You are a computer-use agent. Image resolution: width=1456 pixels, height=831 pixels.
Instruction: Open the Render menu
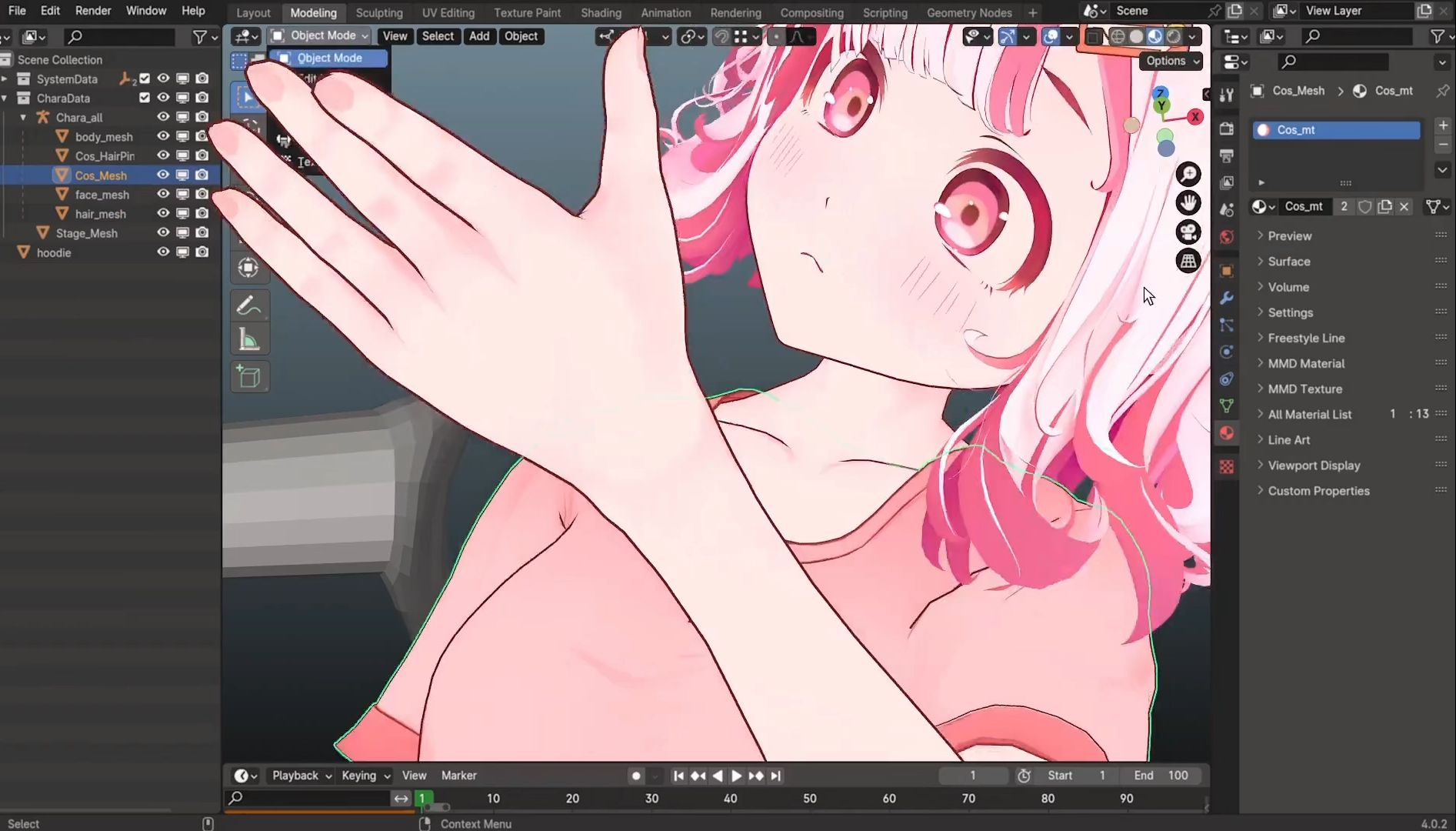93,11
